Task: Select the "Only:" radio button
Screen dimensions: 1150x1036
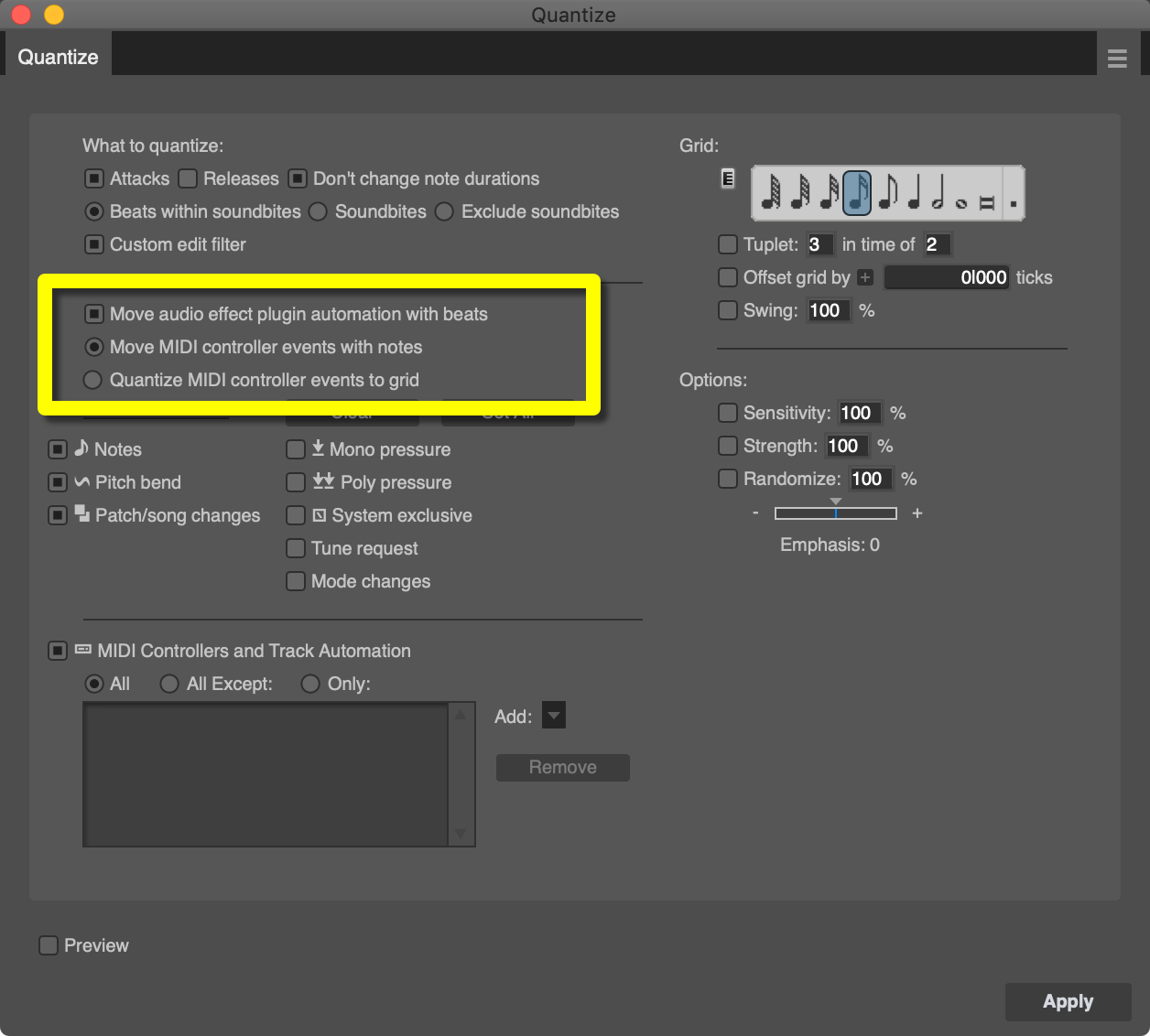Action: 310,684
